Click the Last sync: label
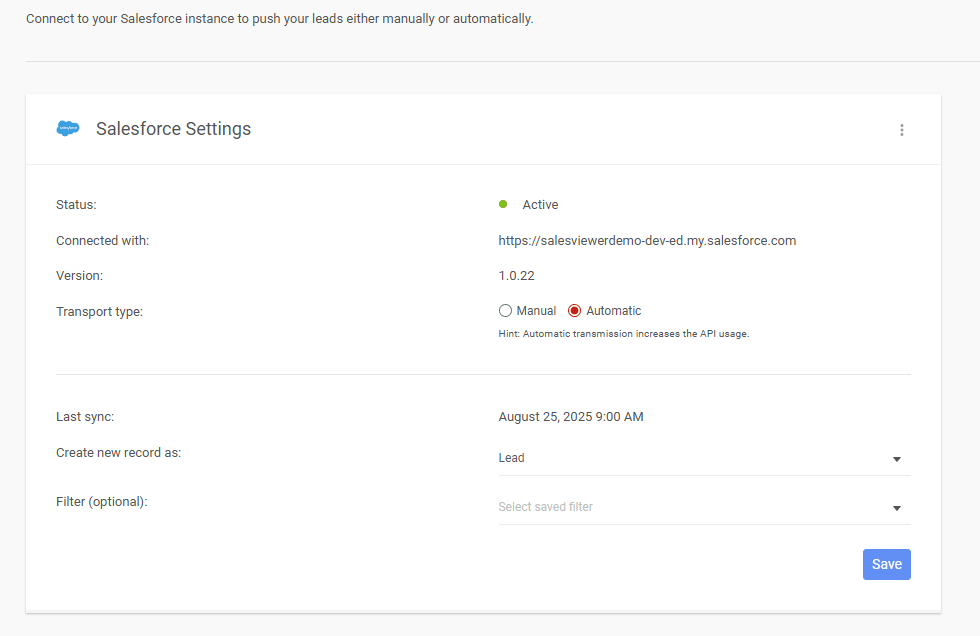980x636 pixels. [x=85, y=417]
